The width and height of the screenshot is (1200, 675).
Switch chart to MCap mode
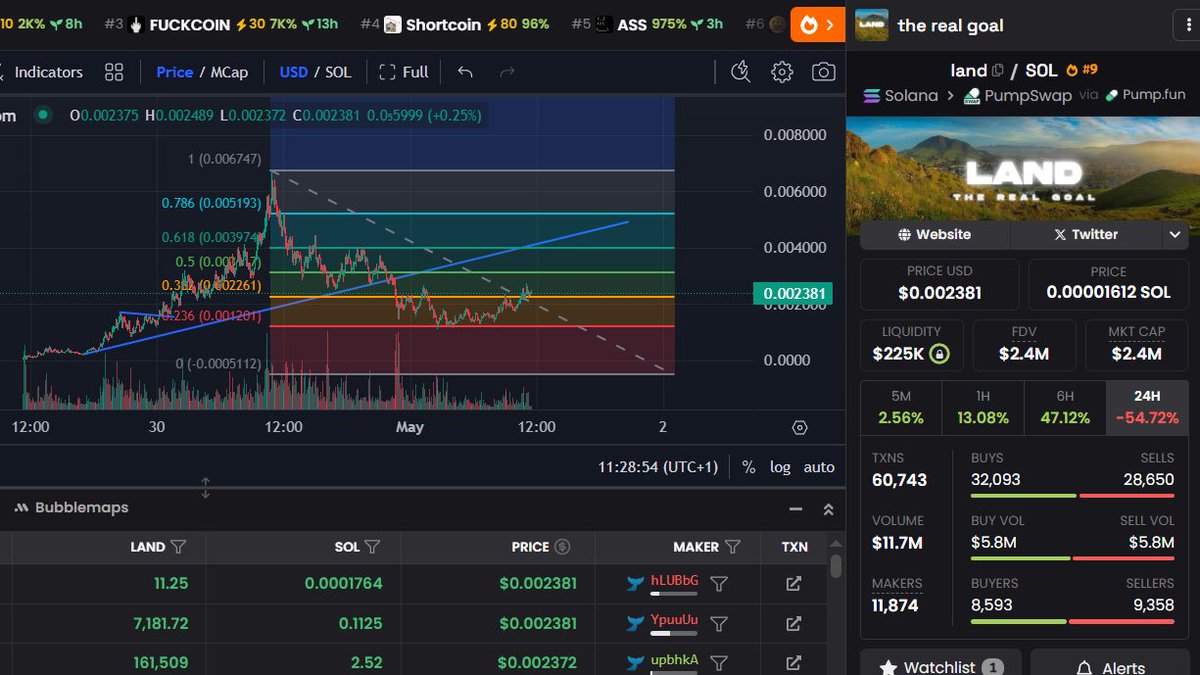pos(228,72)
